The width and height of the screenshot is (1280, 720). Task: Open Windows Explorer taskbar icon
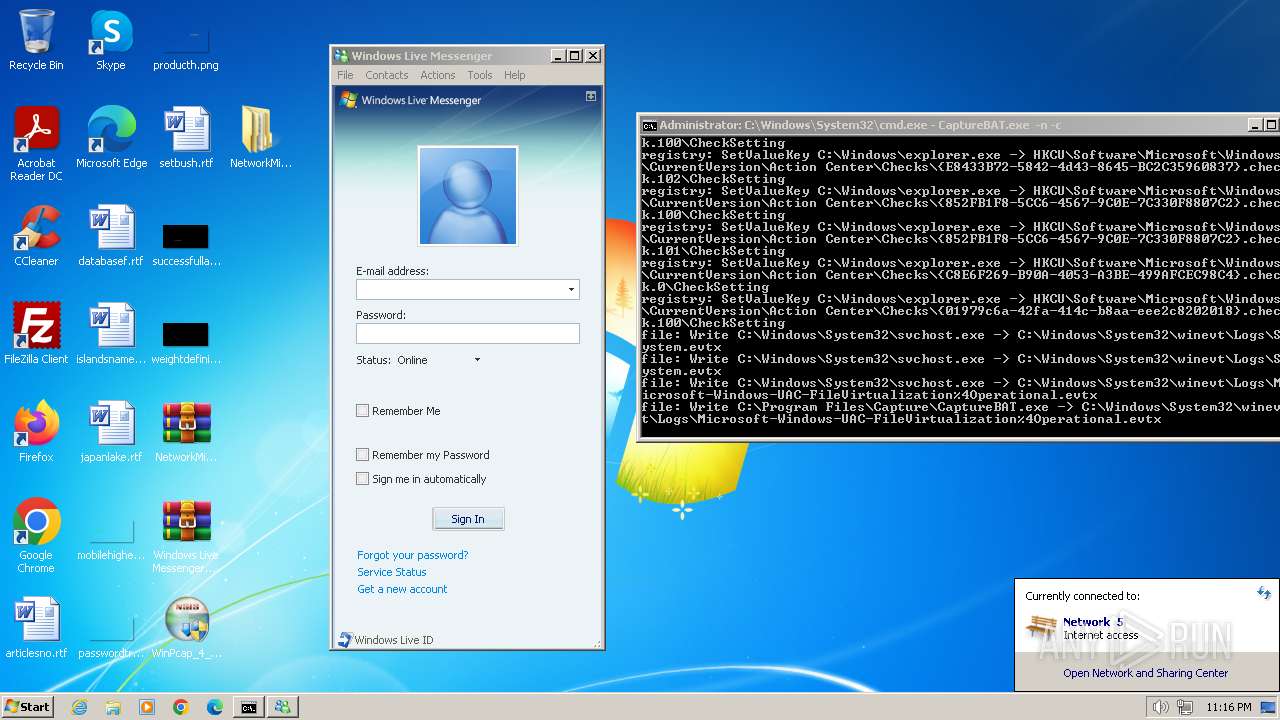pyautogui.click(x=113, y=707)
